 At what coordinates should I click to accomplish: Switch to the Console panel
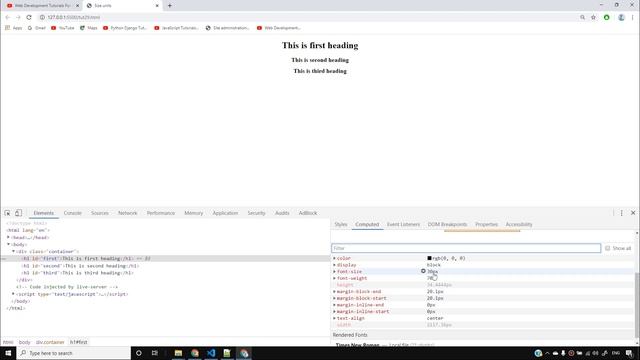coord(73,213)
